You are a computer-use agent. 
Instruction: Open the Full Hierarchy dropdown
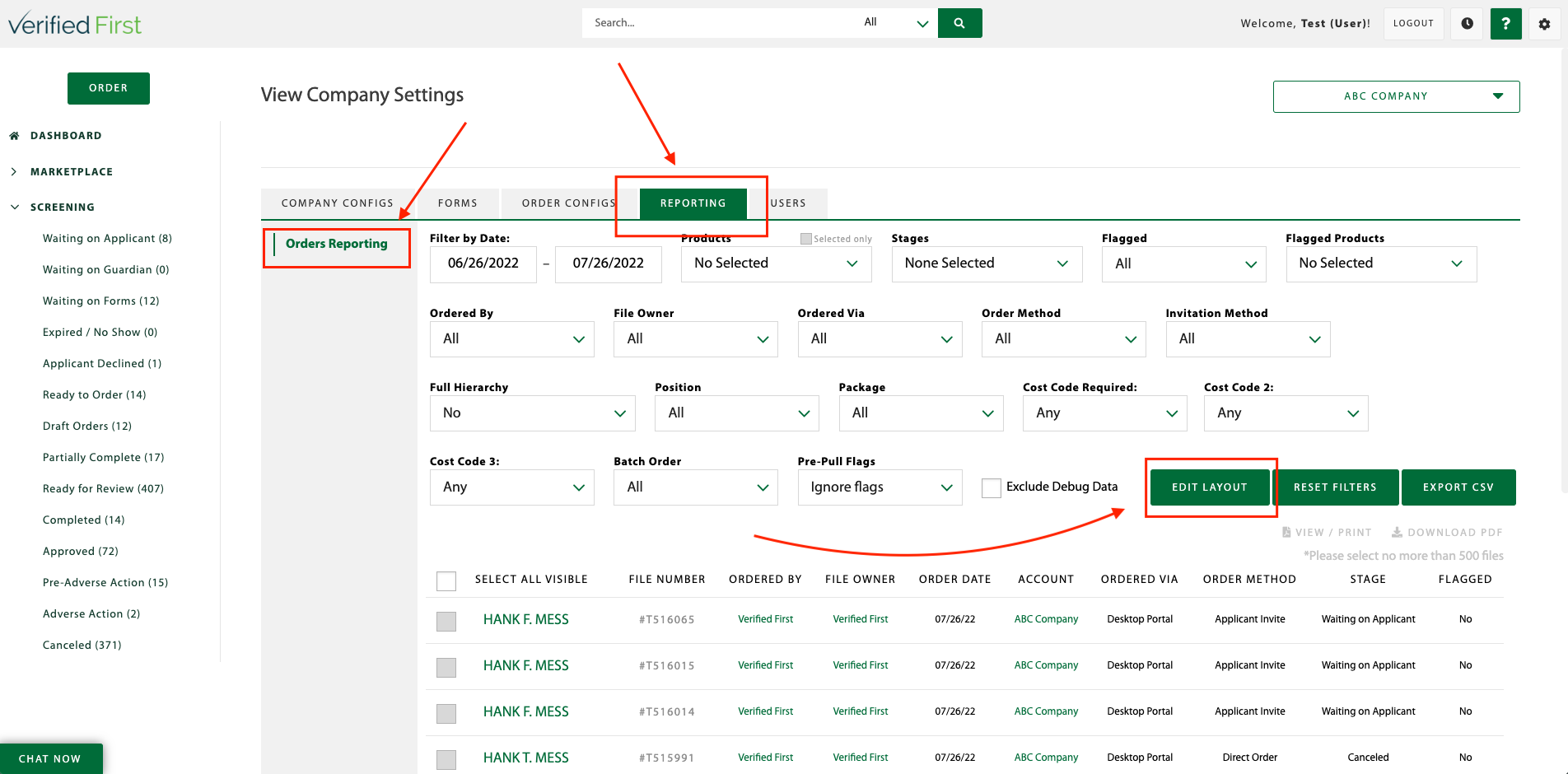click(x=532, y=413)
